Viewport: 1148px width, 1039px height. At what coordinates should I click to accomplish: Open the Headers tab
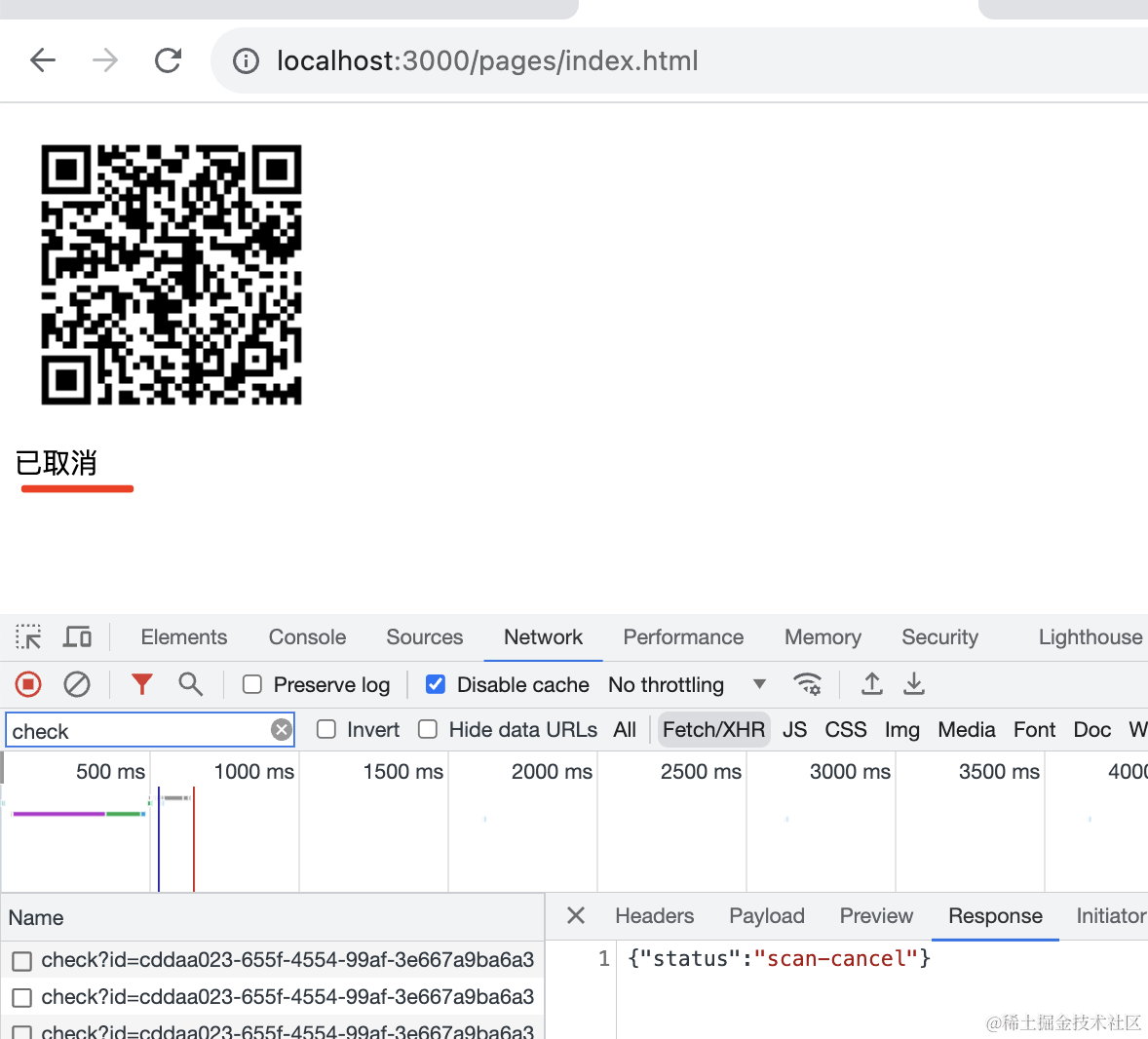click(654, 916)
